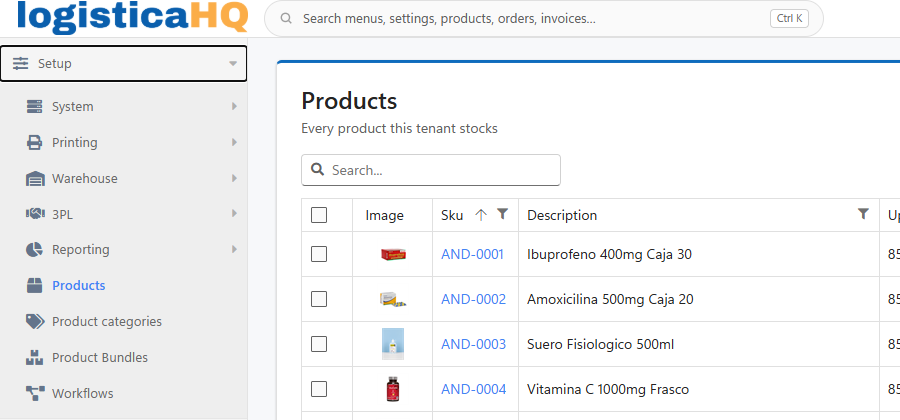The height and width of the screenshot is (420, 900).
Task: Click the 3PL handshake icon
Action: [35, 214]
